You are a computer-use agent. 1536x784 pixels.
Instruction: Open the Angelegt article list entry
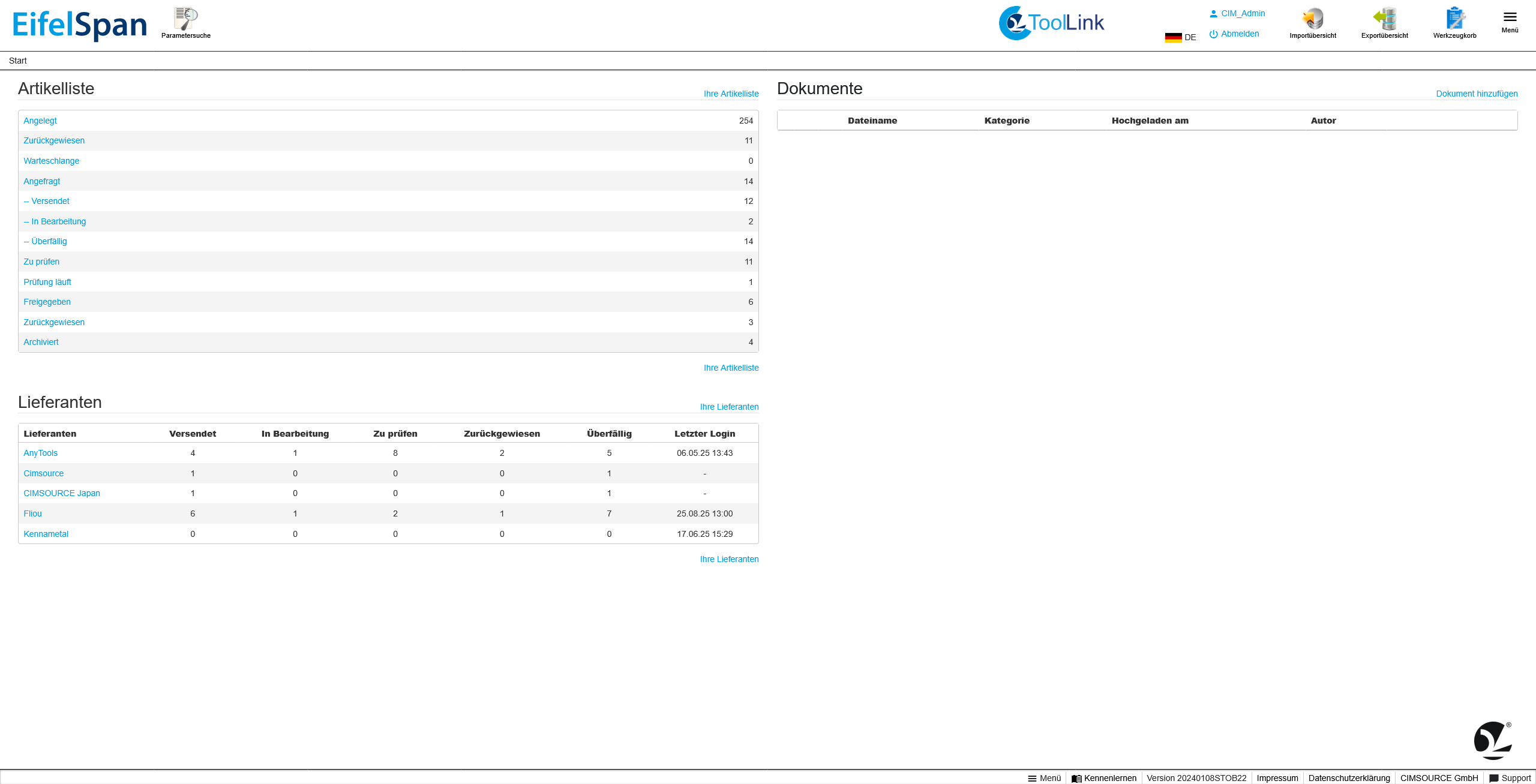pos(40,121)
